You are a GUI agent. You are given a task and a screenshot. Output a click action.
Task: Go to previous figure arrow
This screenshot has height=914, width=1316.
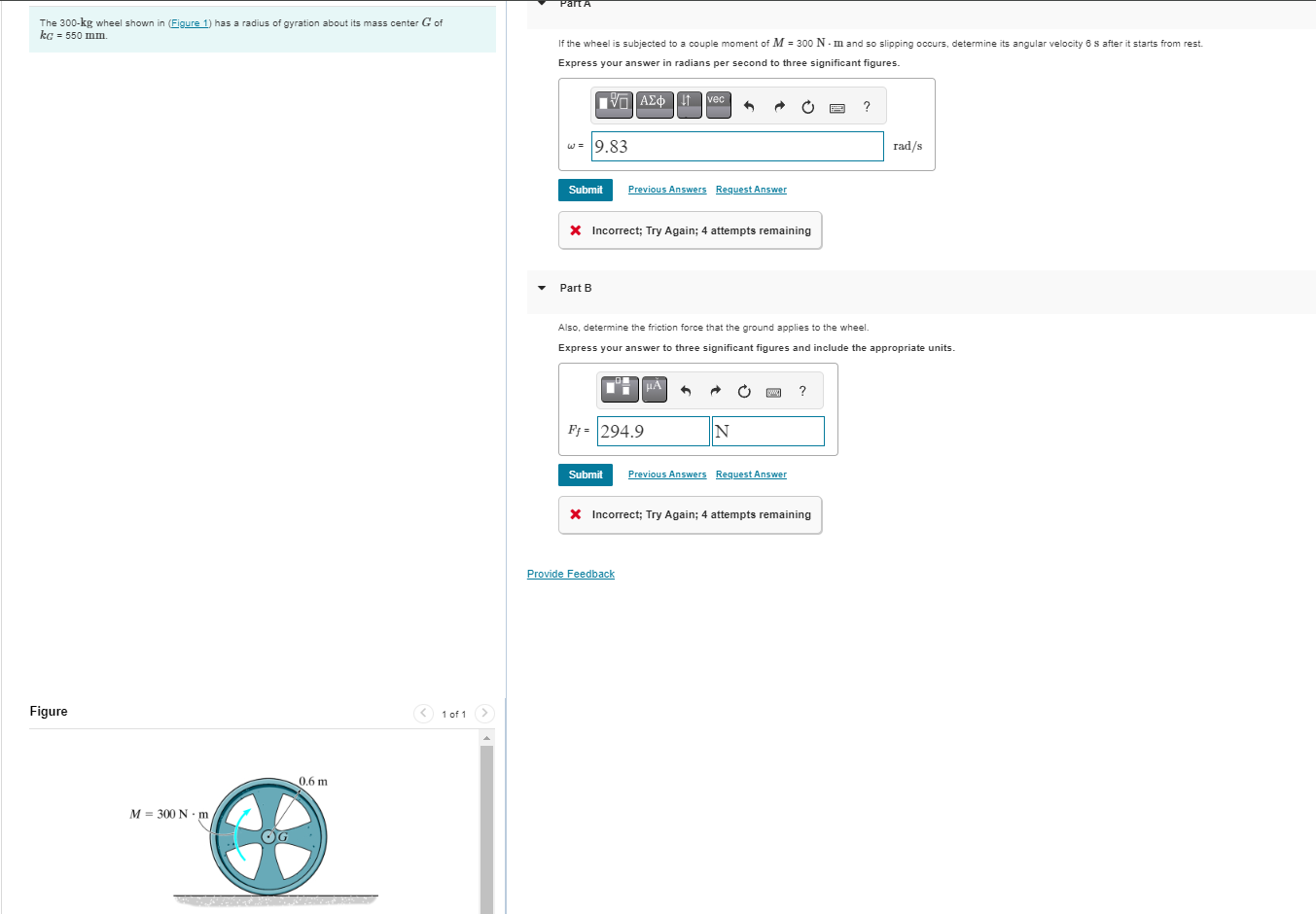coord(423,714)
